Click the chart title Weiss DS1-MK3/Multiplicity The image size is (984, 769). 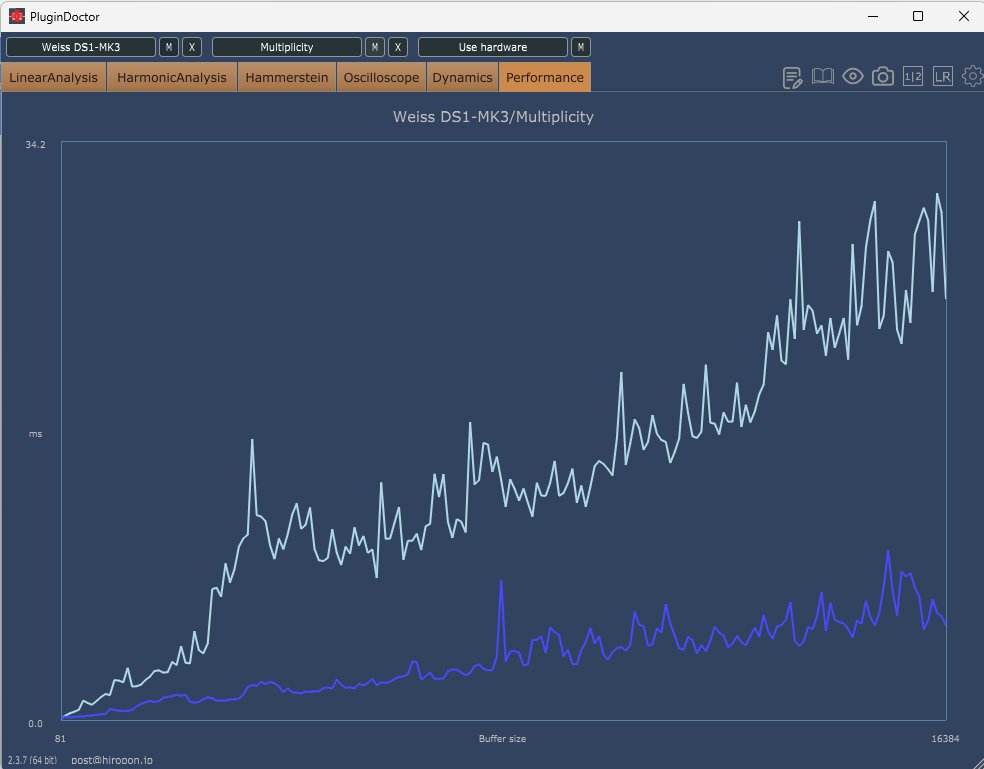(x=493, y=117)
